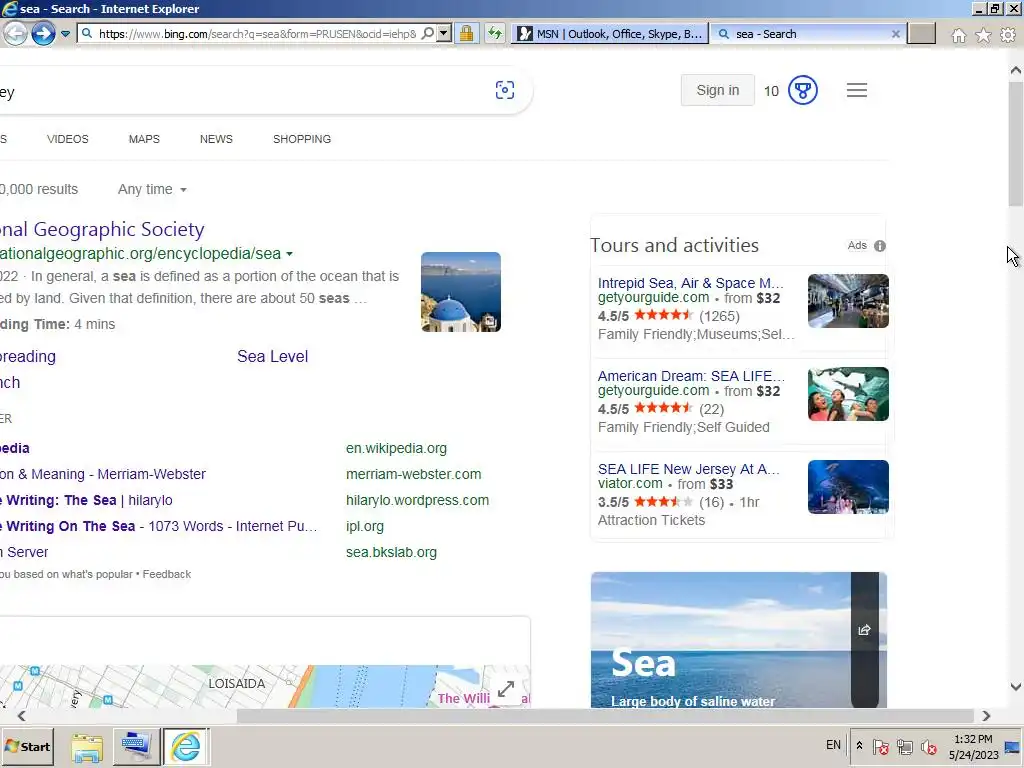Image resolution: width=1024 pixels, height=768 pixels.
Task: Click the browser Back arrow button
Action: [x=16, y=33]
